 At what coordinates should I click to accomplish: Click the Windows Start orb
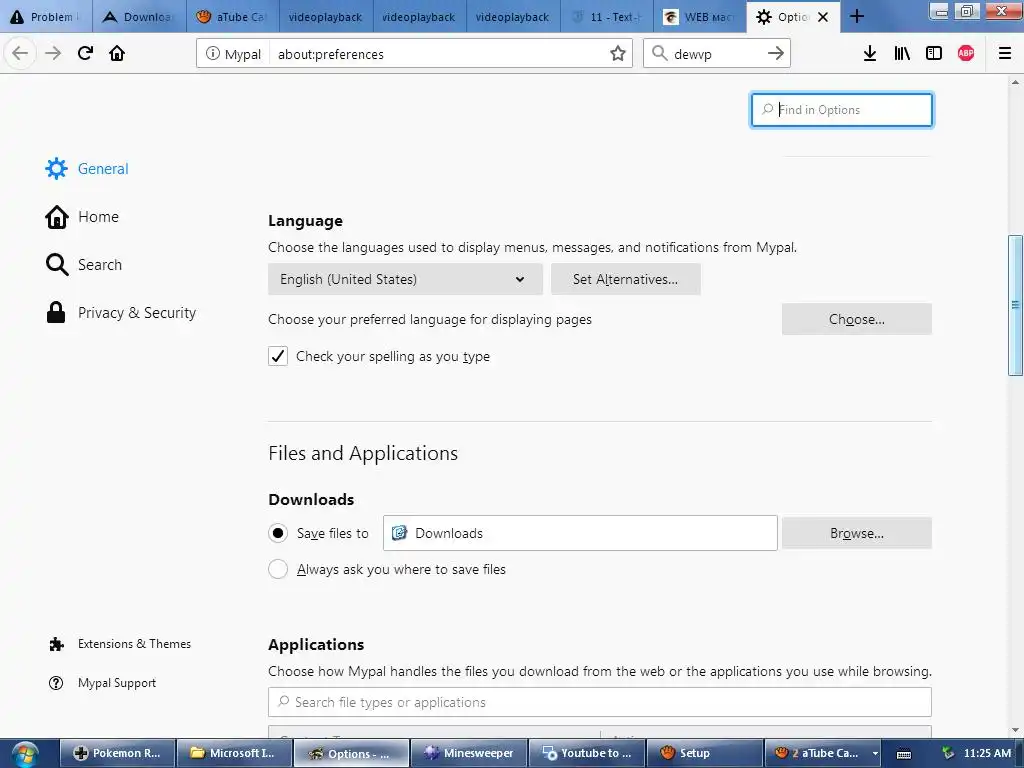click(x=24, y=754)
